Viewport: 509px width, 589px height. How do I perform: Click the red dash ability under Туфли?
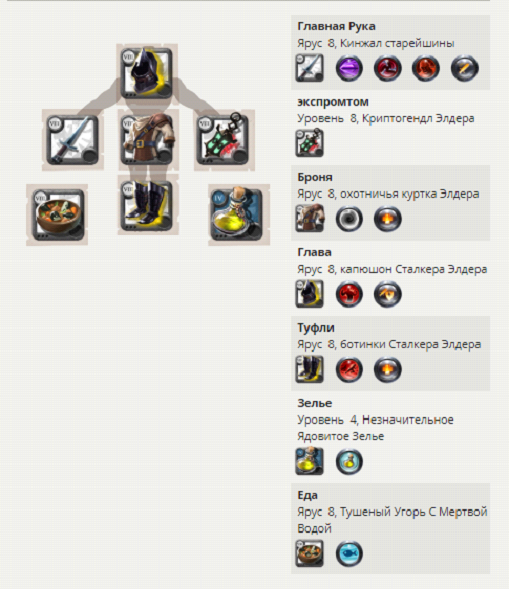[x=349, y=369]
